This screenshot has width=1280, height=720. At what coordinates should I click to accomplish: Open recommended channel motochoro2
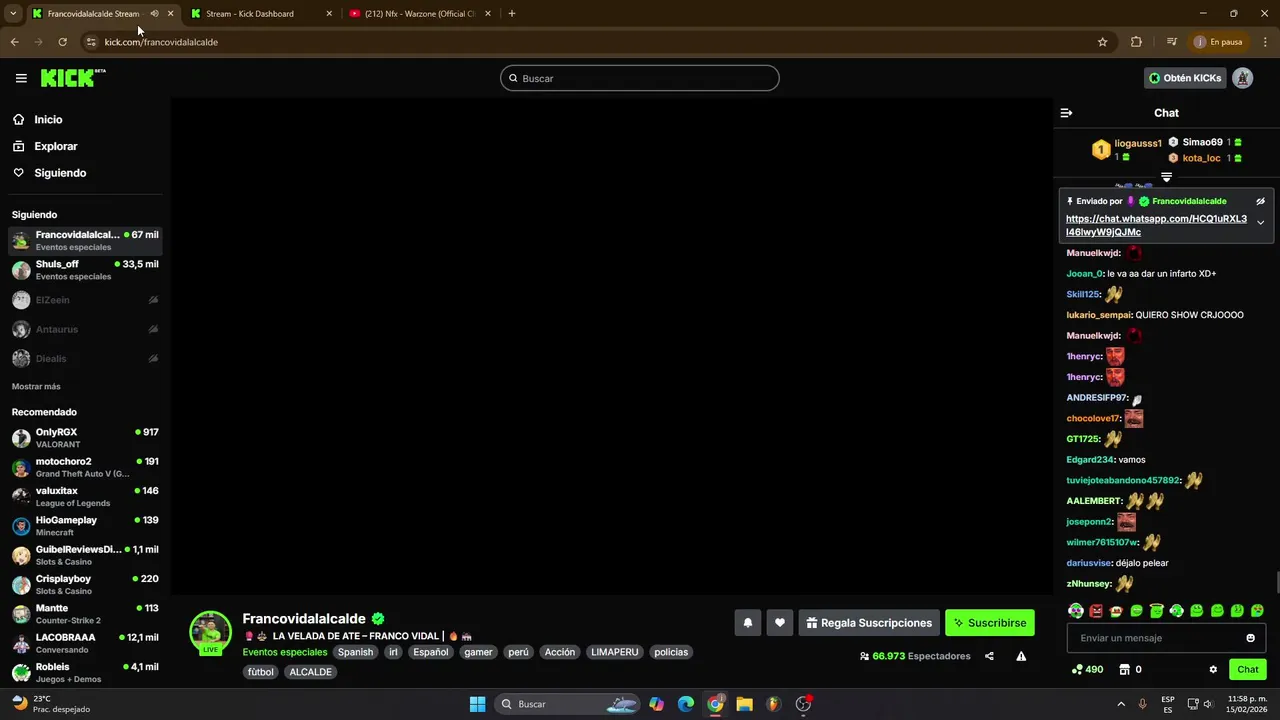click(85, 467)
